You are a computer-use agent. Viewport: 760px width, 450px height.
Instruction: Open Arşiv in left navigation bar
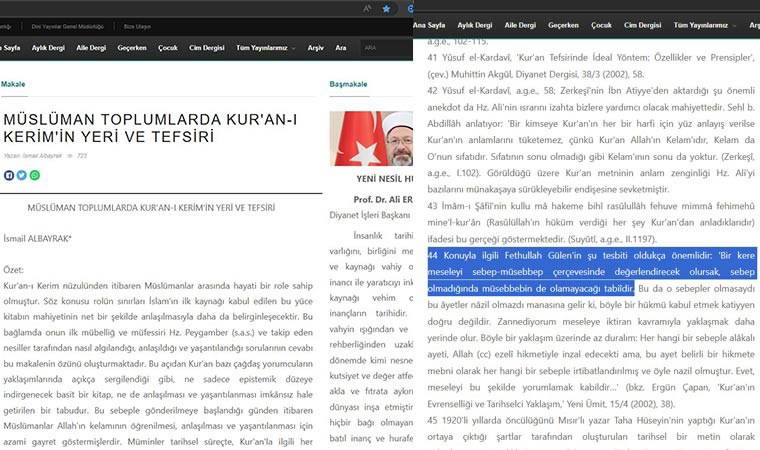point(316,47)
